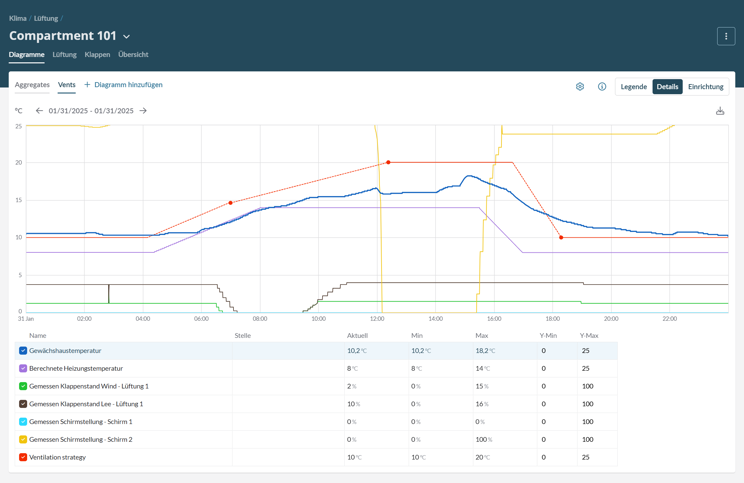Click the info circle icon
Viewport: 744px width, 483px height.
[x=602, y=87]
